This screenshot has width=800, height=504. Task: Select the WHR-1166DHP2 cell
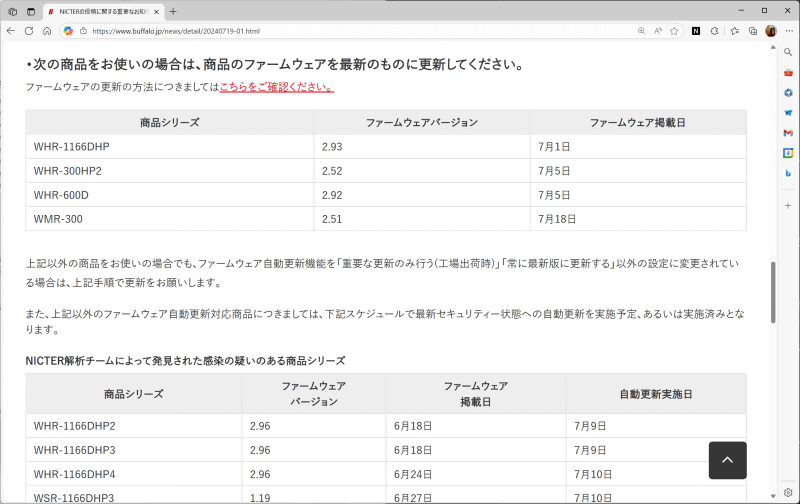[134, 426]
